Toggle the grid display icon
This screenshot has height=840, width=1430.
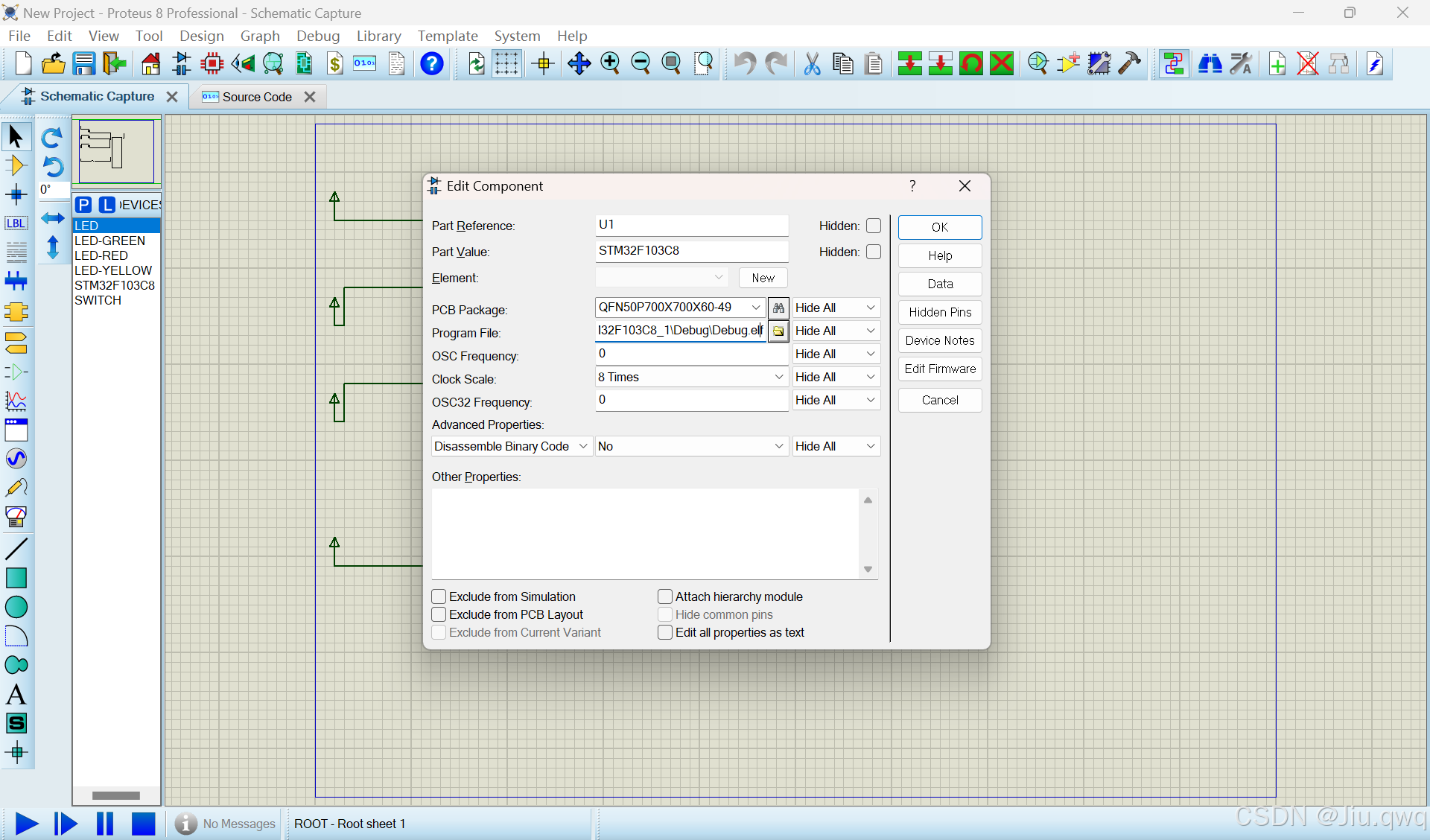(x=506, y=64)
